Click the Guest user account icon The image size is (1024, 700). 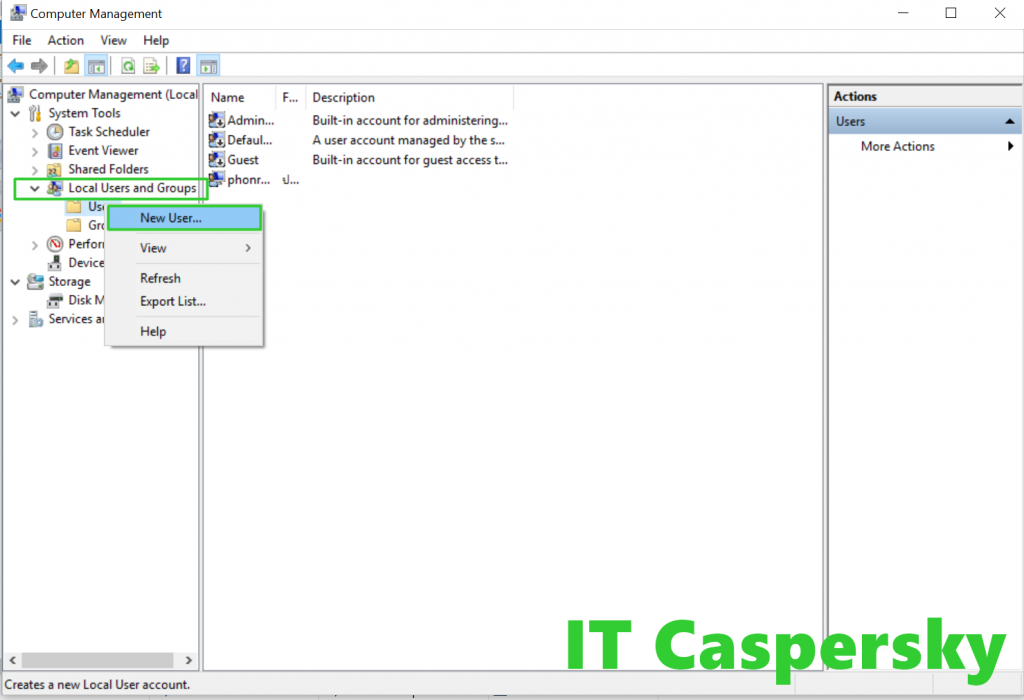click(216, 159)
